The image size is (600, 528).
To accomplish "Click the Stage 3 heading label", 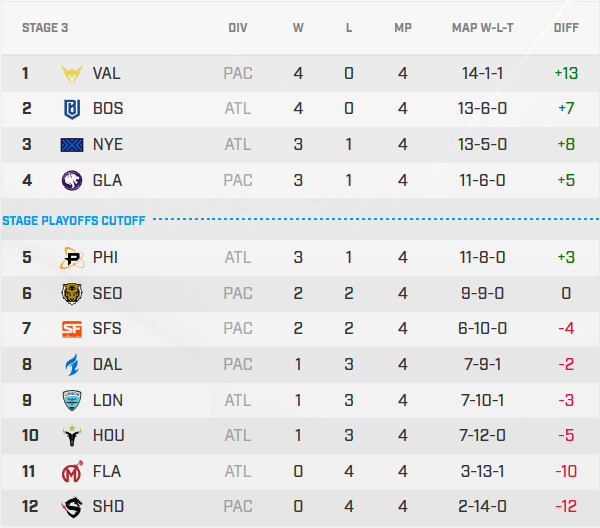I will point(45,28).
